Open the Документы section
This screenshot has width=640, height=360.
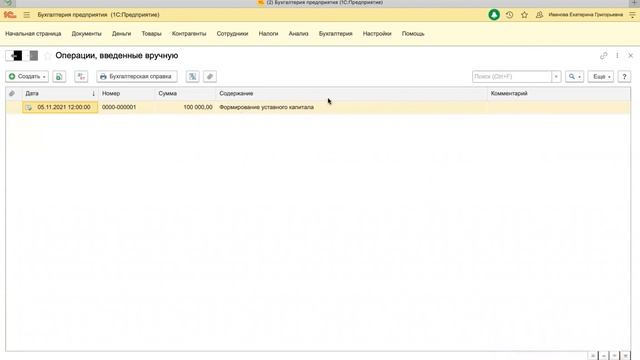(x=87, y=33)
